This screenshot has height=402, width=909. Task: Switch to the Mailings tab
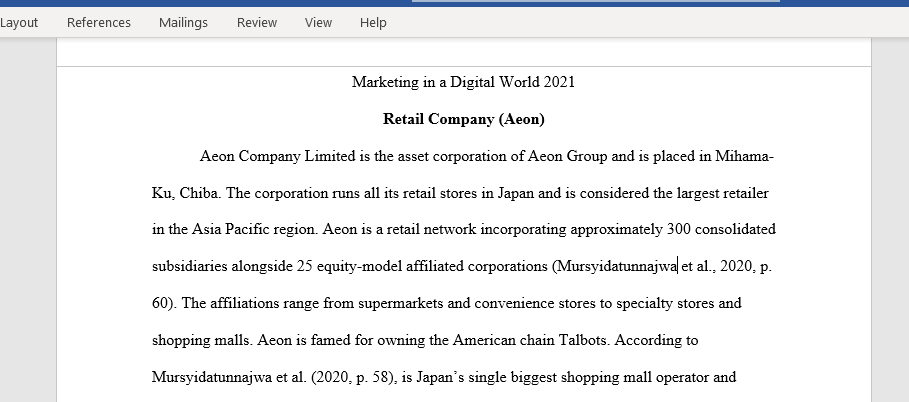[x=183, y=23]
